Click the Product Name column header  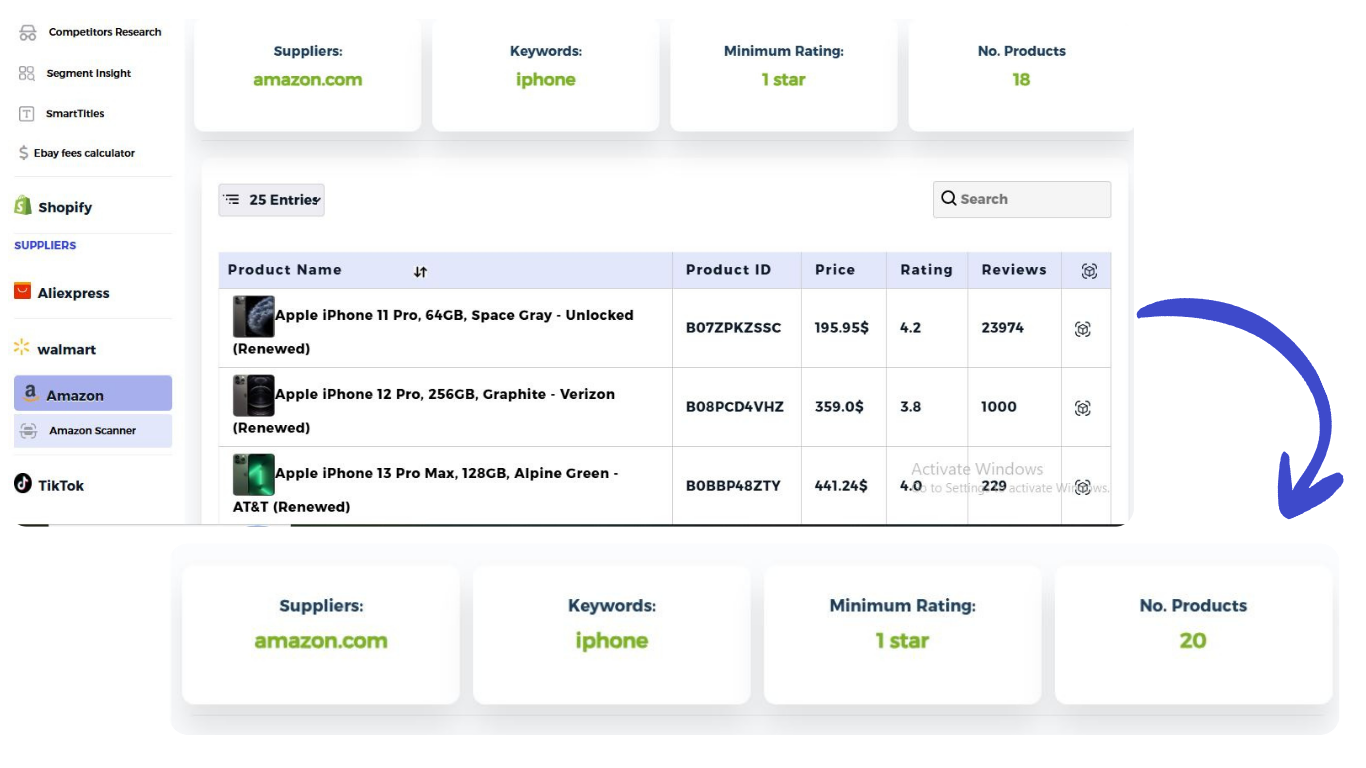tap(285, 270)
